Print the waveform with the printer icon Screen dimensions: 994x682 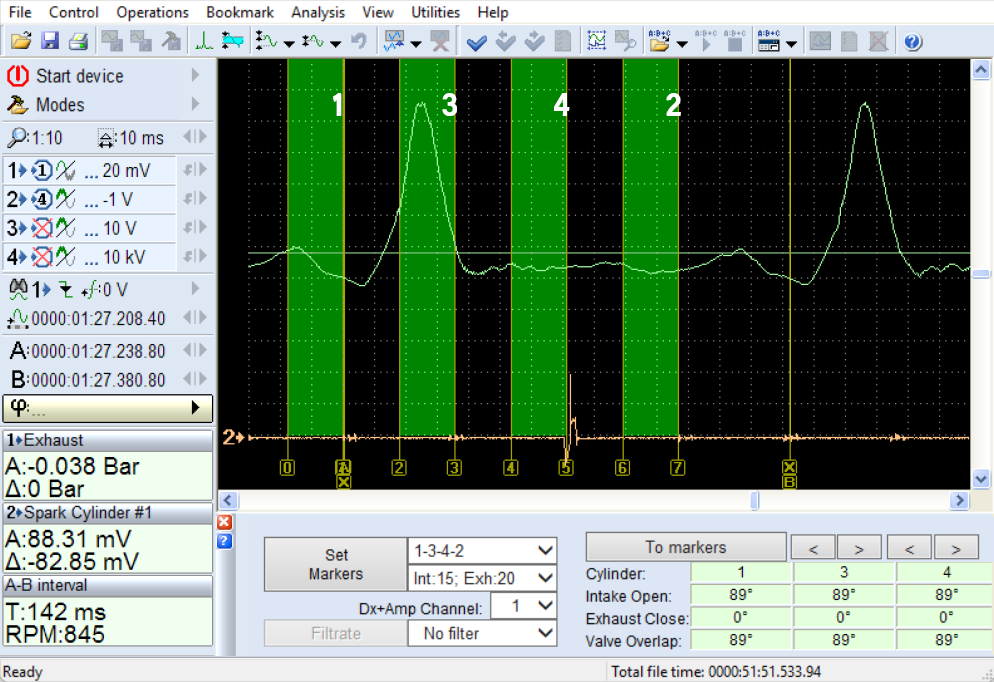(x=78, y=42)
